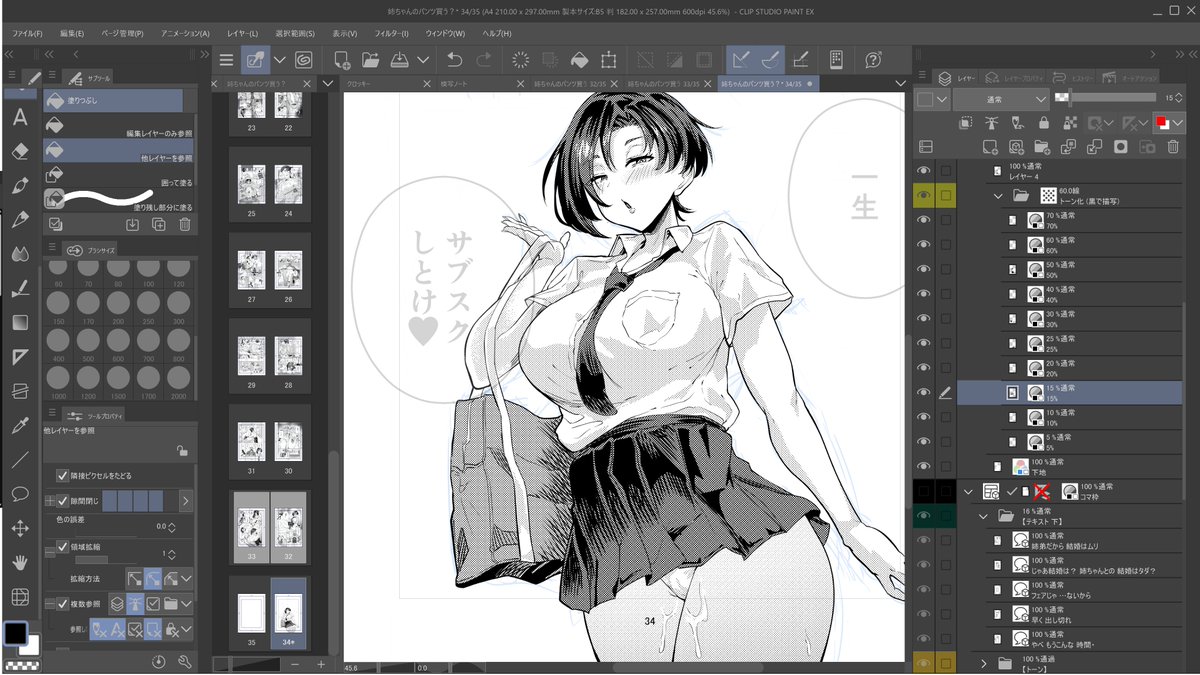The height and width of the screenshot is (675, 1200).
Task: Click the Save icon in command bar
Action: click(x=399, y=60)
